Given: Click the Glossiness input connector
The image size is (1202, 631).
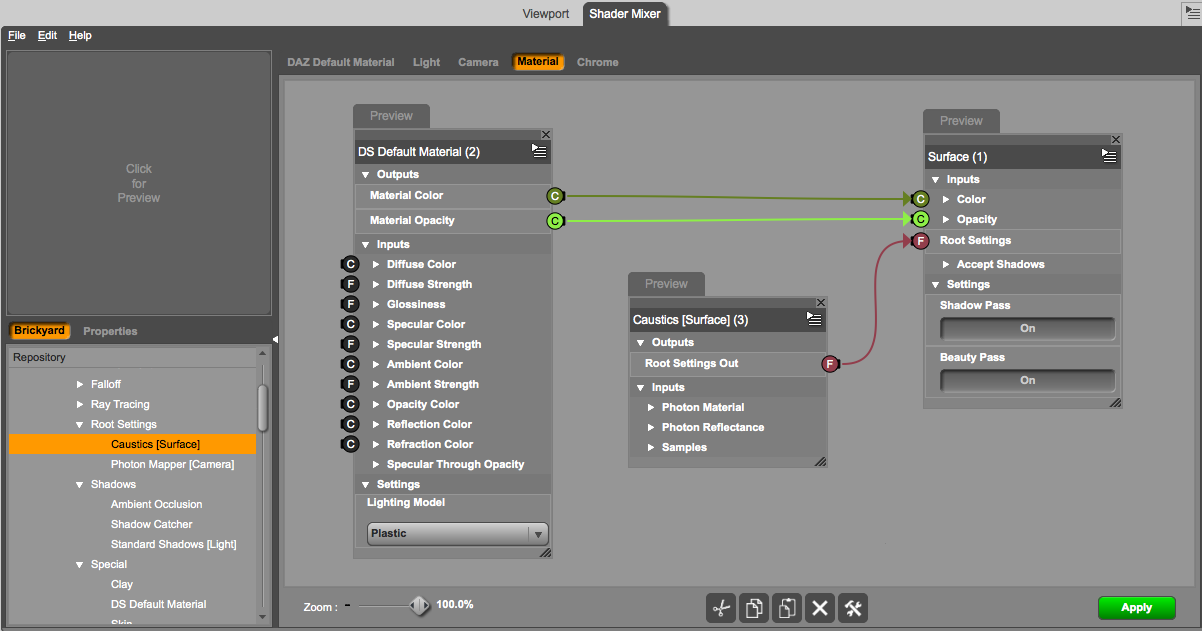Looking at the screenshot, I should pyautogui.click(x=350, y=304).
